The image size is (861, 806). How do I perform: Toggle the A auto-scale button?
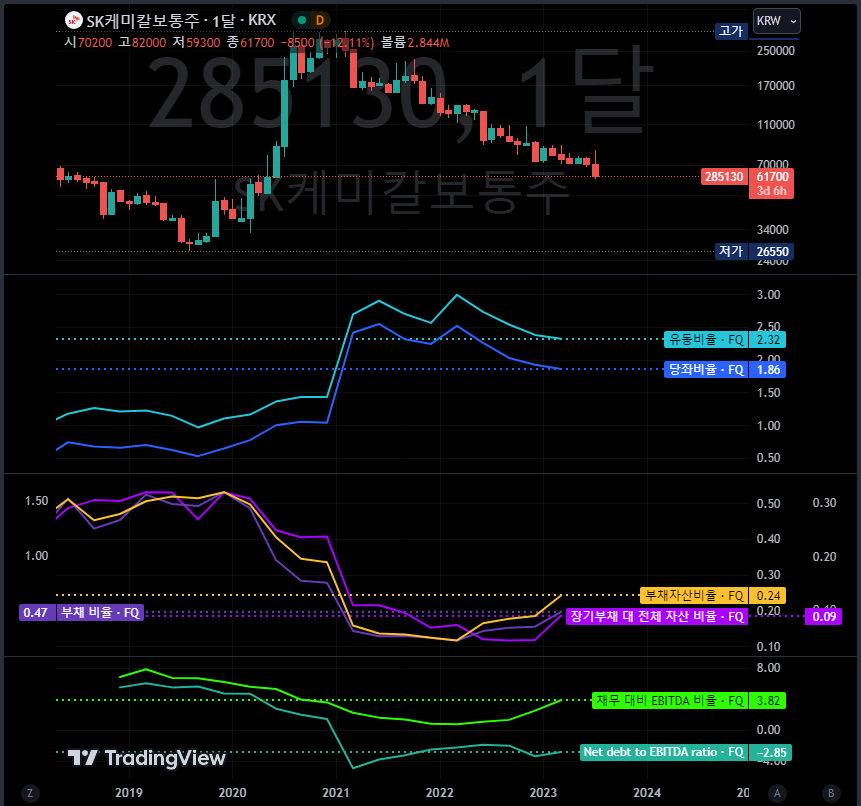pos(777,793)
